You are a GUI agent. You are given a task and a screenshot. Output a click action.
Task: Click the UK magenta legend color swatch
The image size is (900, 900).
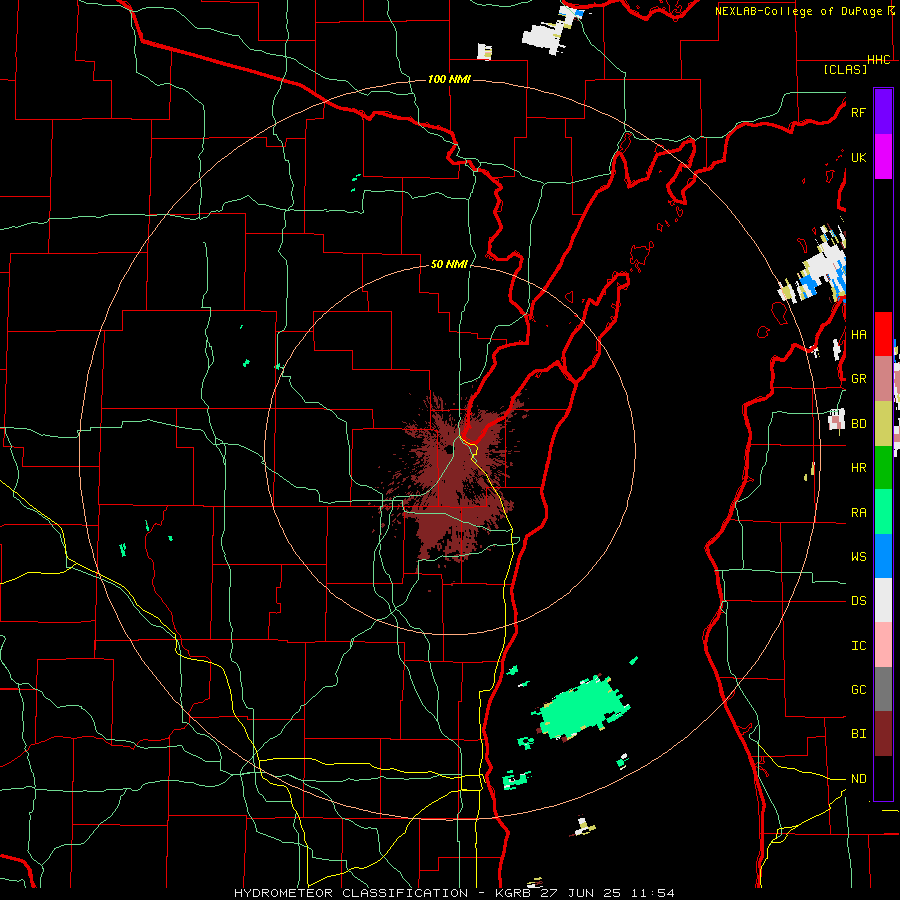pos(883,157)
